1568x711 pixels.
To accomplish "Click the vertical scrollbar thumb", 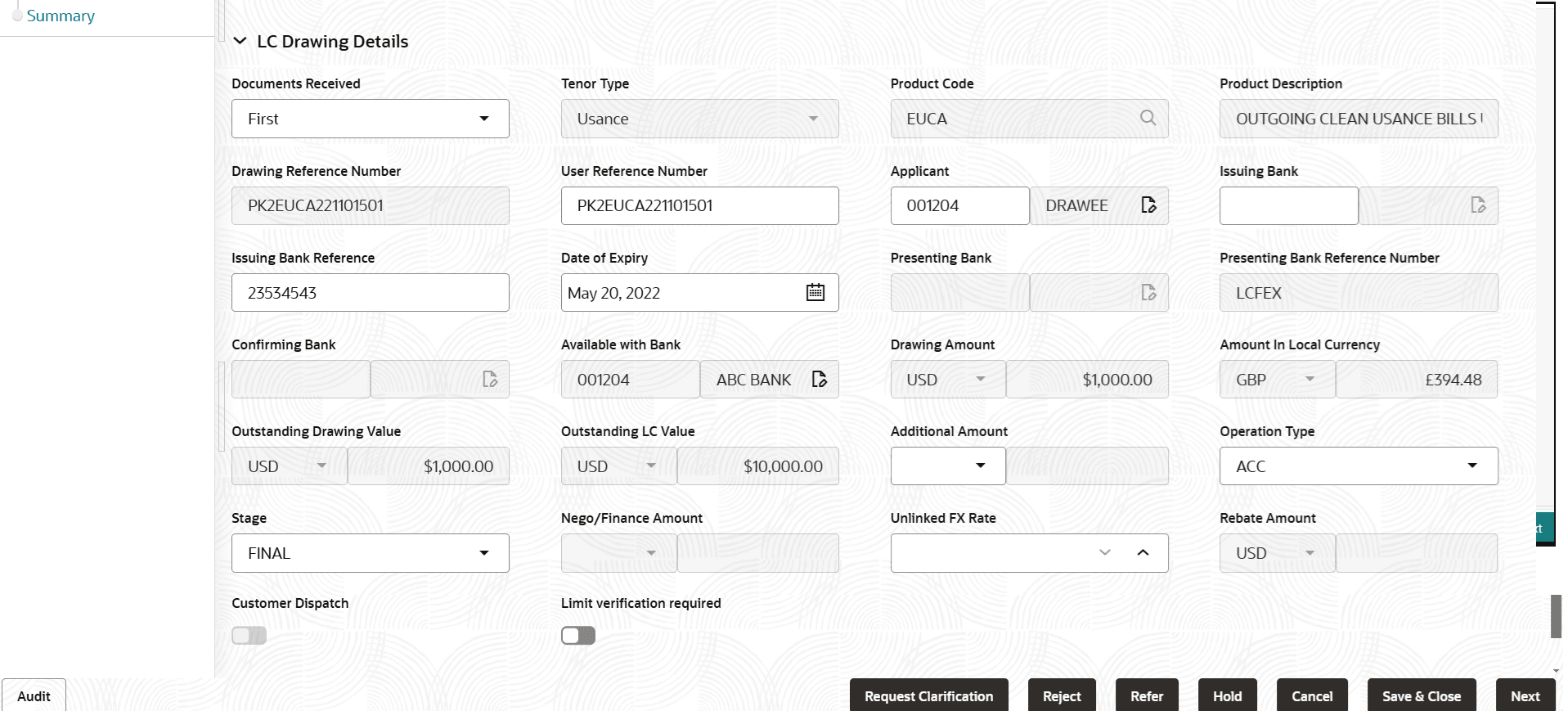I will coord(1556,615).
